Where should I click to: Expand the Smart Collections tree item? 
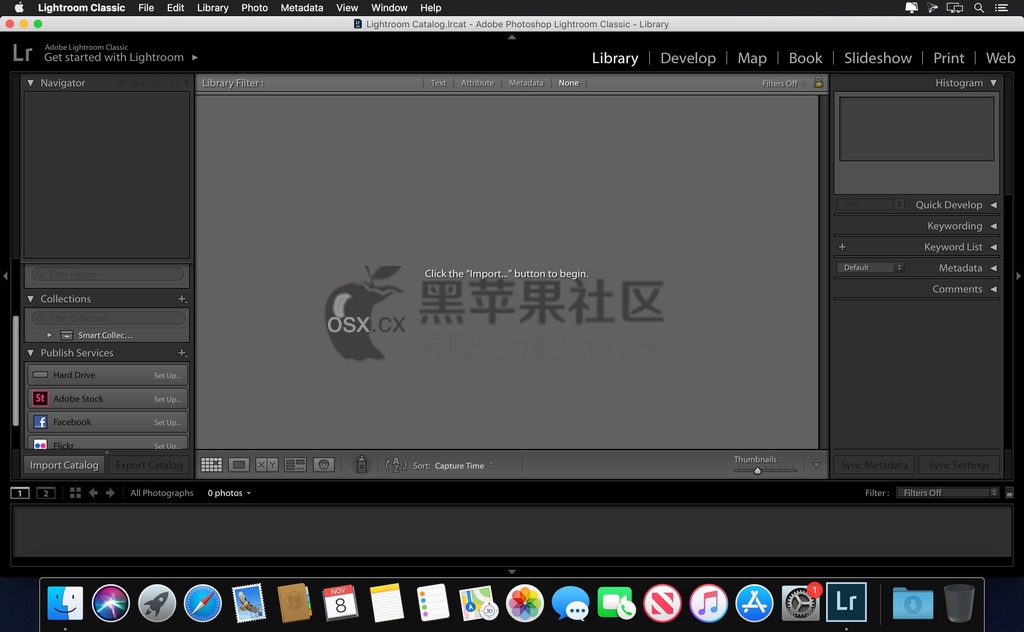49,335
